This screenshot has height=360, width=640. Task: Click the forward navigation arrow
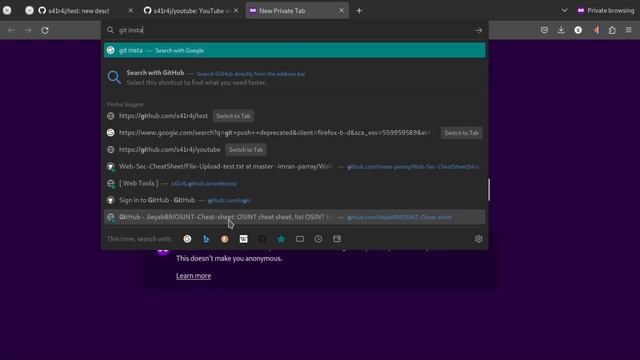[28, 30]
